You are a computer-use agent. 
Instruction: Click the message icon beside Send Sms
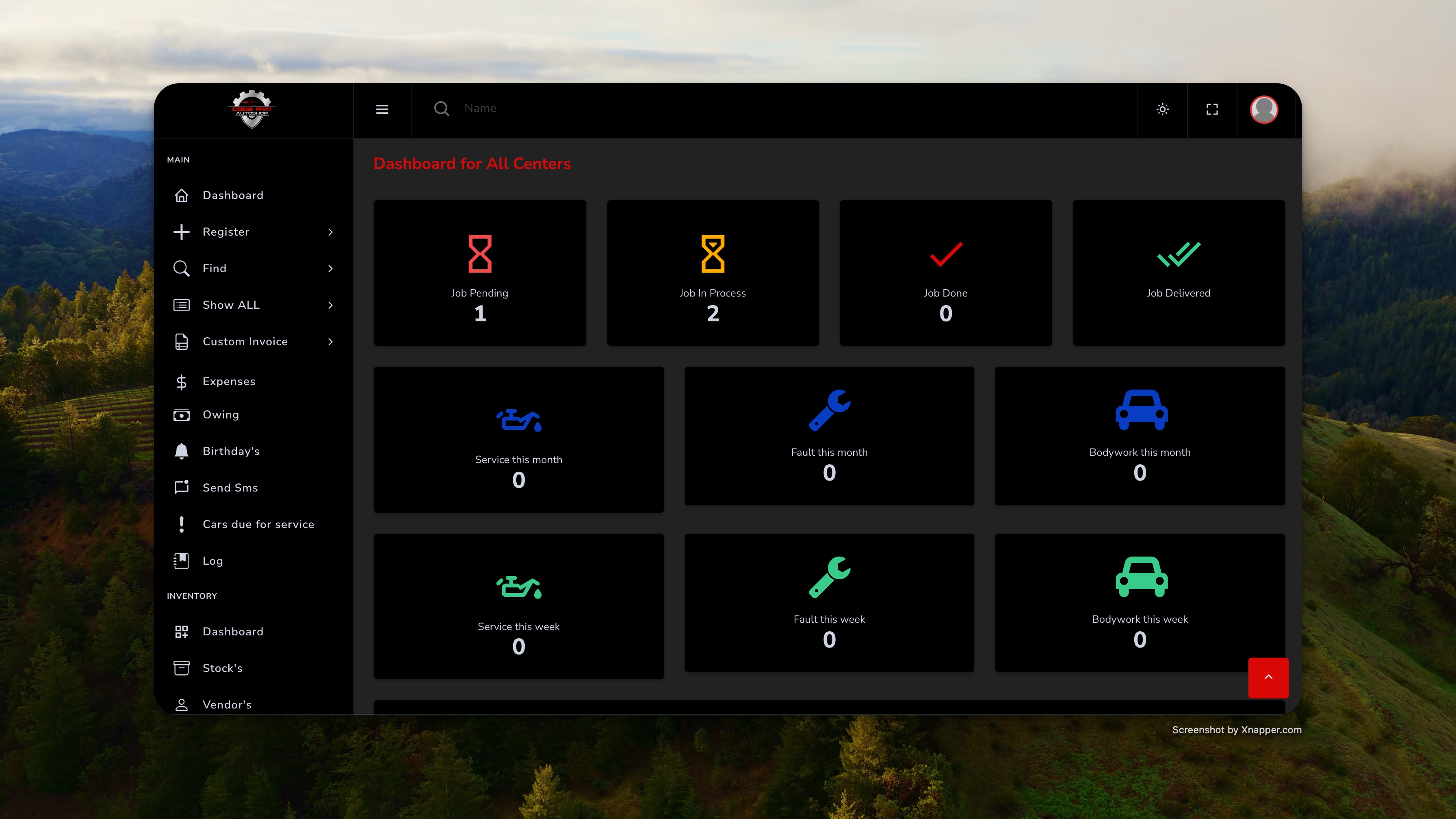pyautogui.click(x=182, y=487)
